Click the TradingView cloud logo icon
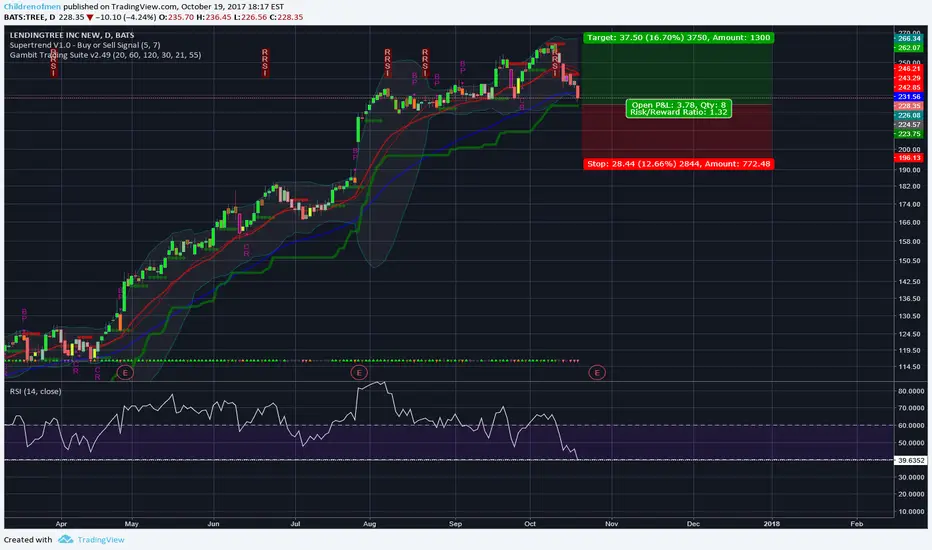 [x=65, y=539]
